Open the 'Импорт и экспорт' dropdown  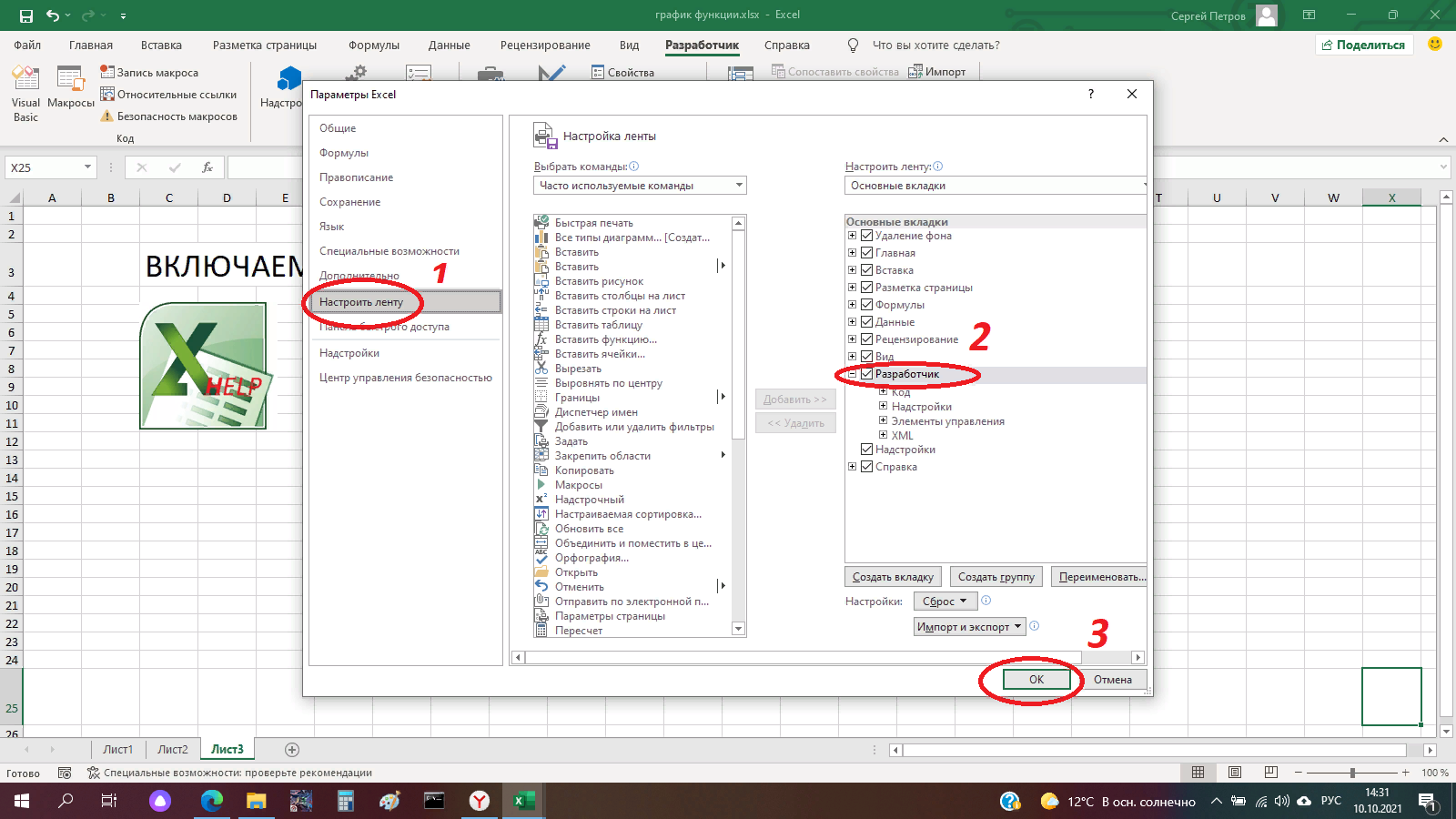point(970,627)
